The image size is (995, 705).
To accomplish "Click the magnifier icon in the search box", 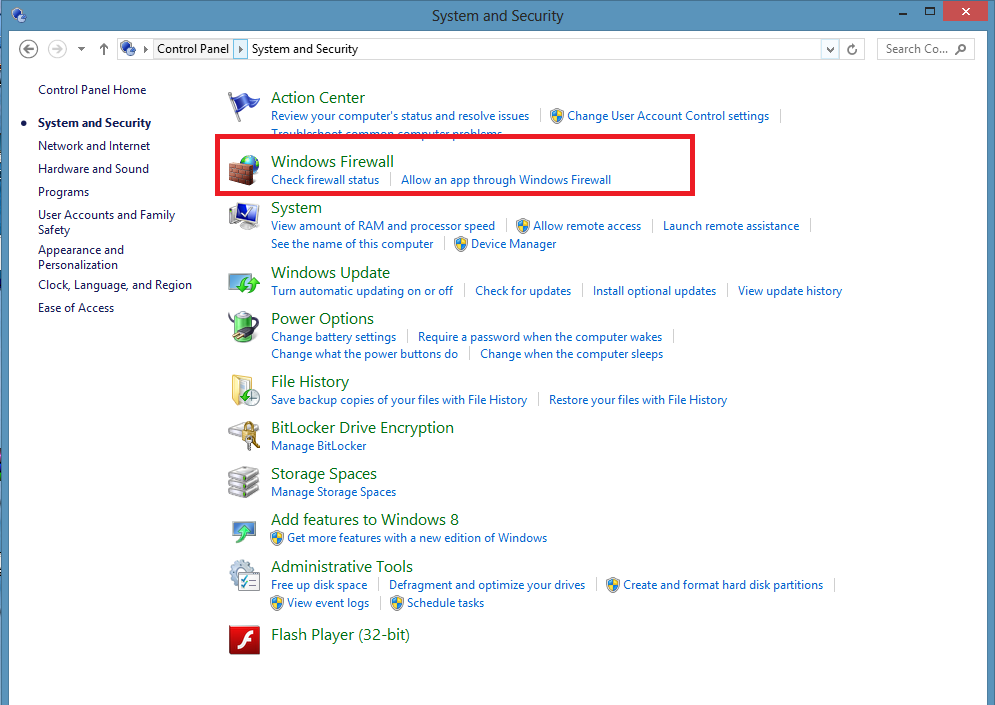I will pyautogui.click(x=961, y=49).
